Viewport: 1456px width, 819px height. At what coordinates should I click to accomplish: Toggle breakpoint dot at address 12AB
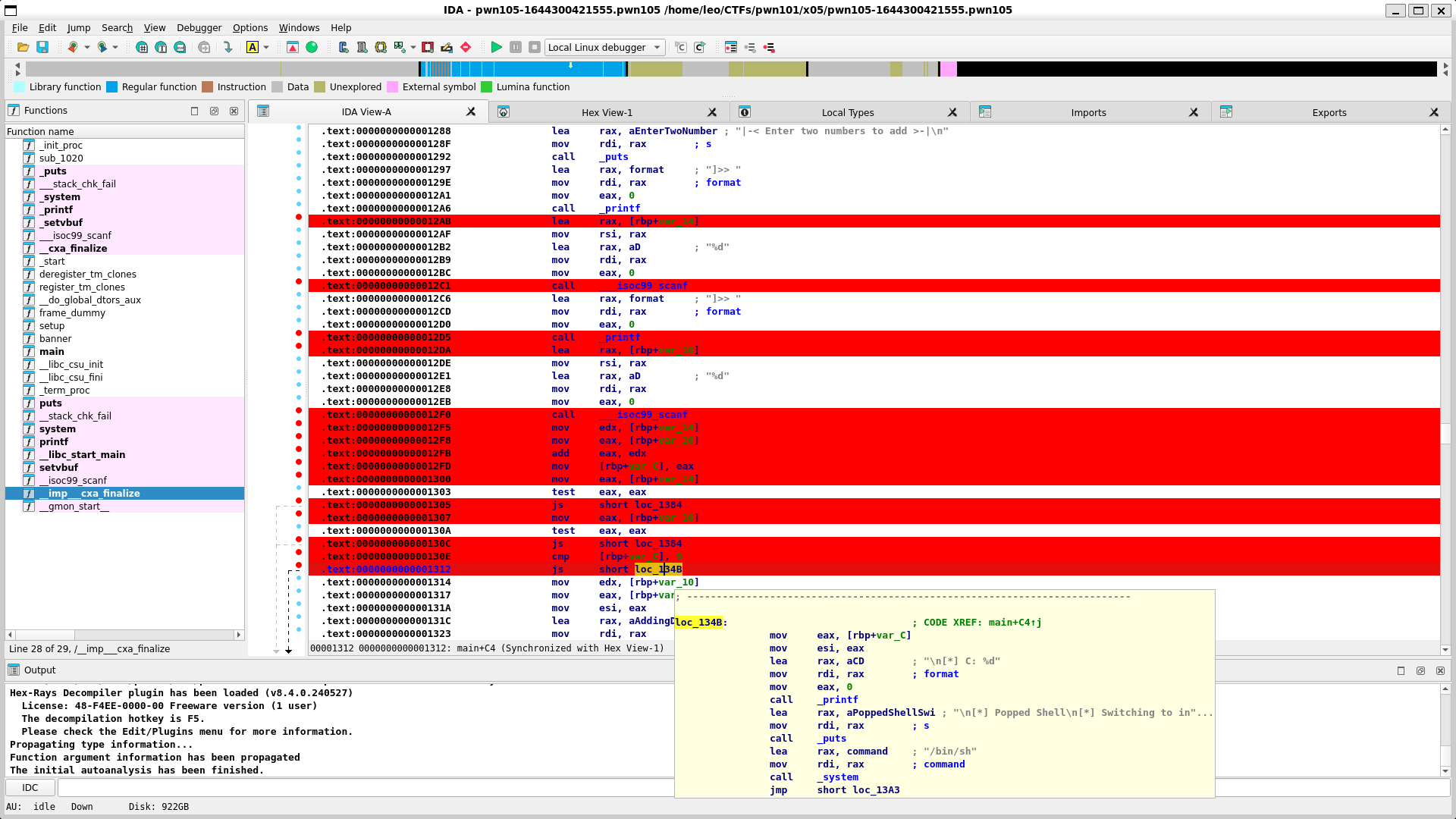tap(299, 218)
